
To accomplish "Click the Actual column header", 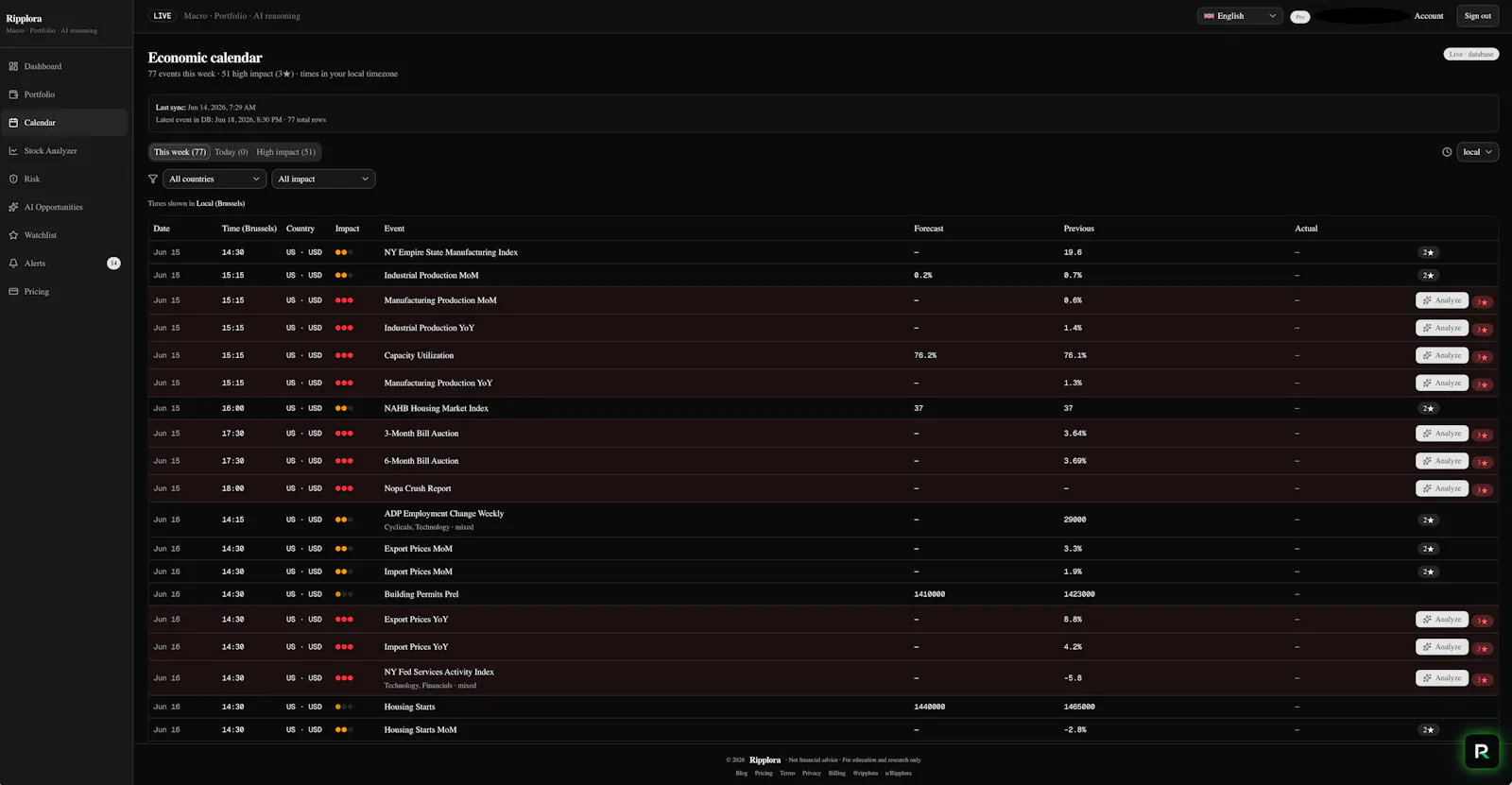I will (x=1306, y=229).
